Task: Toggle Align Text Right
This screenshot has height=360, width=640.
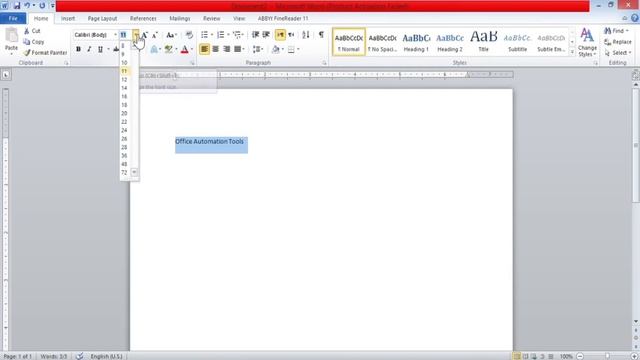Action: (x=227, y=49)
